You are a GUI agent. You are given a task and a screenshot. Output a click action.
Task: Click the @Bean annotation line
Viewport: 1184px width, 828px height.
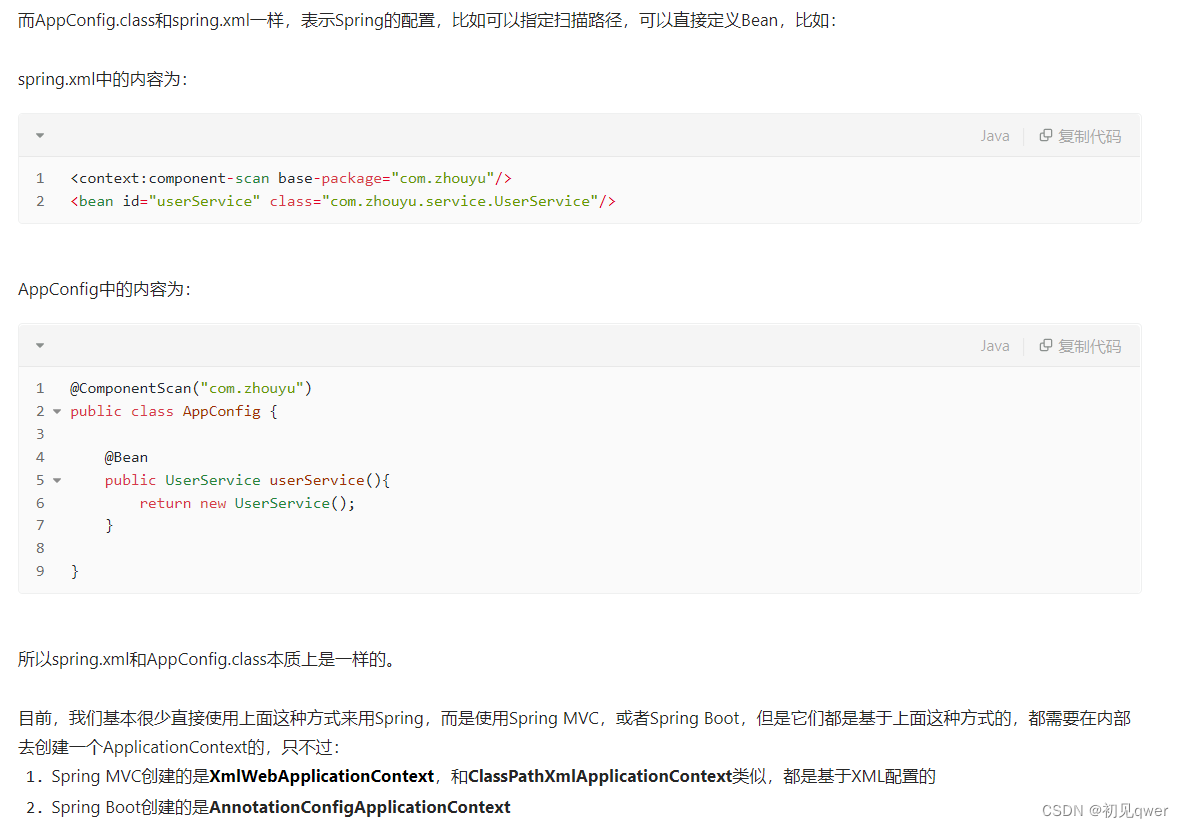click(x=126, y=457)
